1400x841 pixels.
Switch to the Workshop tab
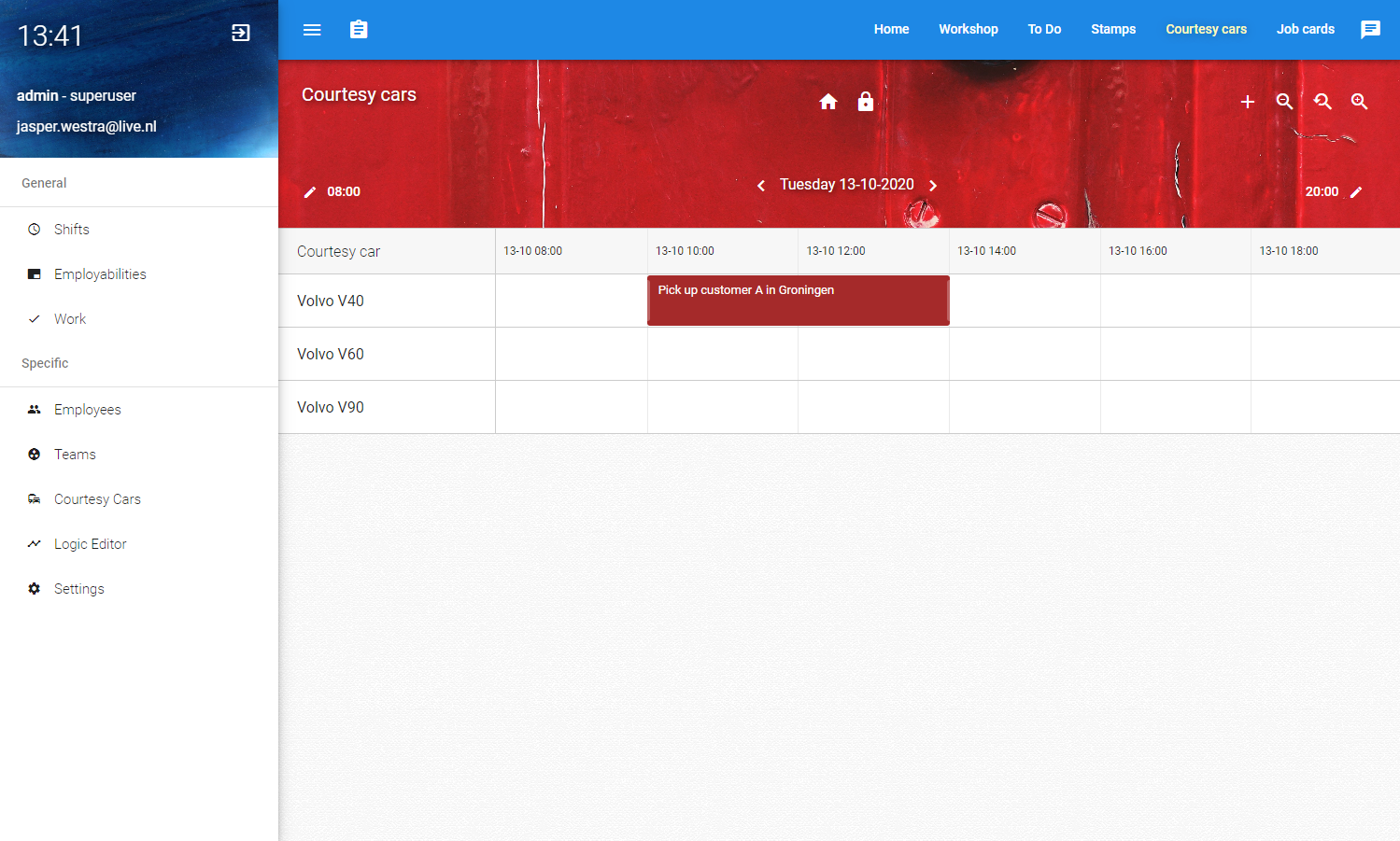[x=969, y=29]
